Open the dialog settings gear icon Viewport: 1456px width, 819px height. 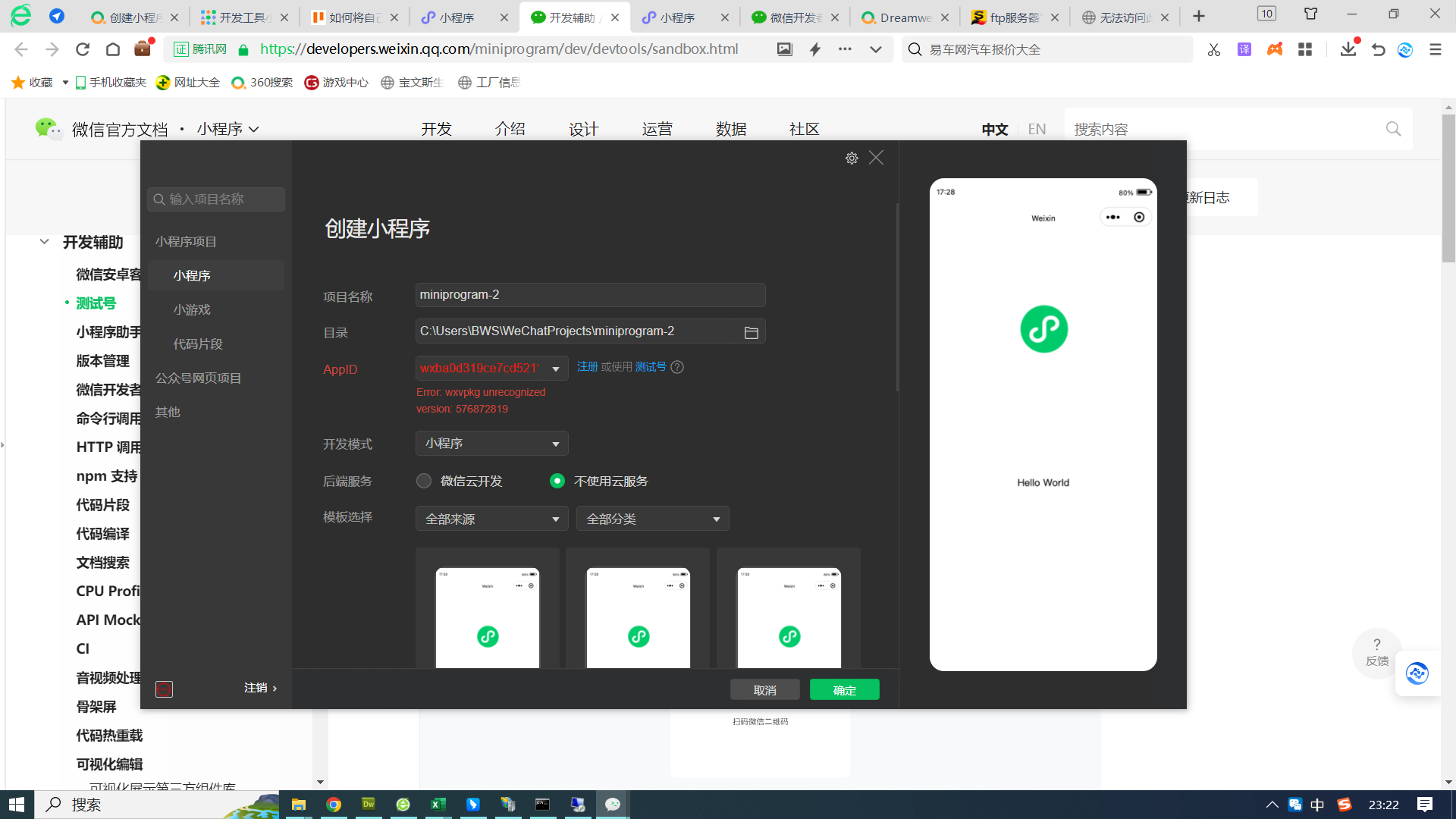pos(852,158)
